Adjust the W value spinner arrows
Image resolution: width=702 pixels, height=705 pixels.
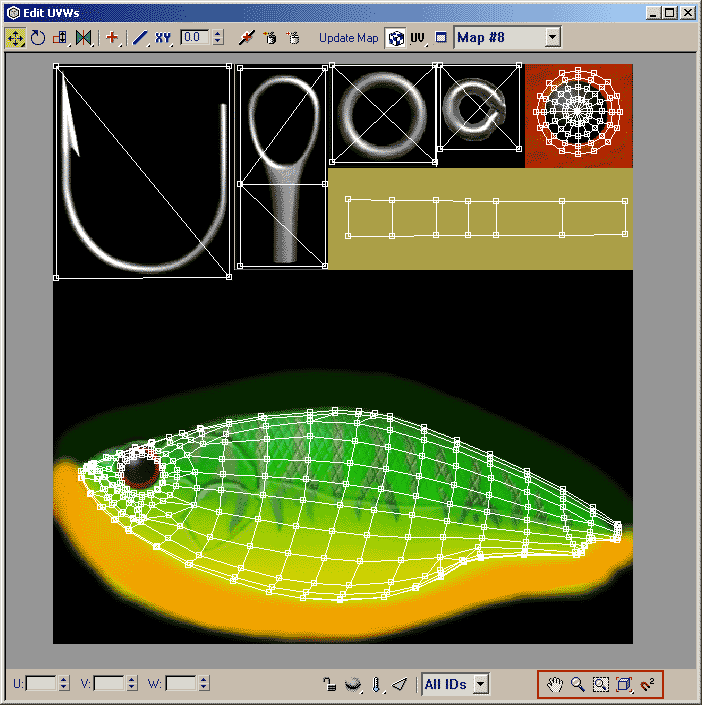click(x=204, y=684)
